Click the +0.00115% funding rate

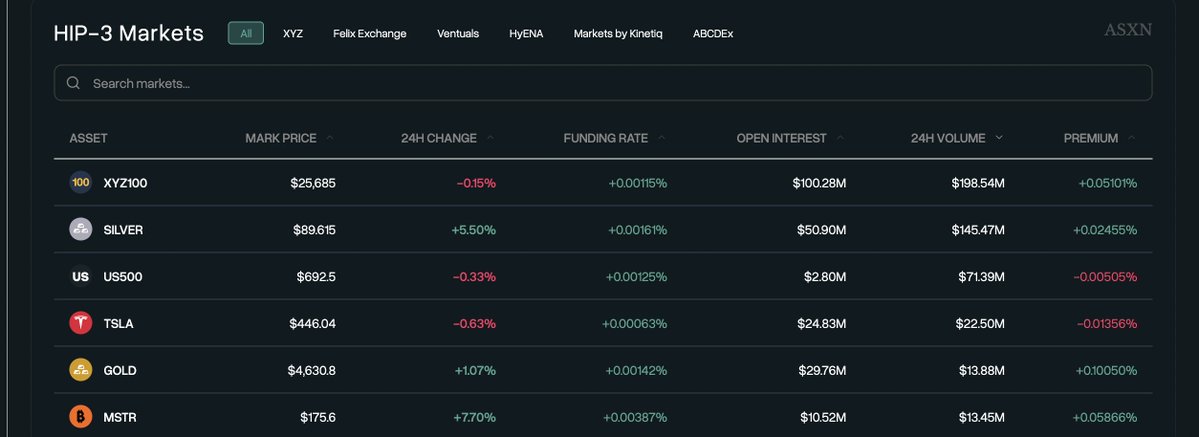pyautogui.click(x=638, y=183)
